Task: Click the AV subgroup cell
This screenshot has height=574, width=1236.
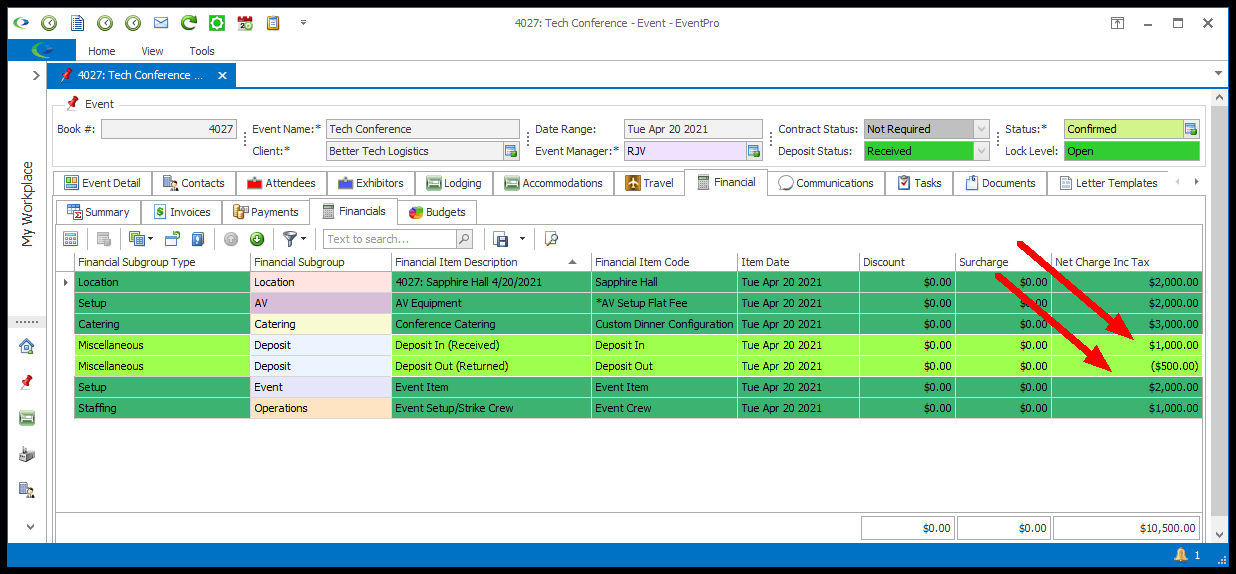Action: point(321,303)
